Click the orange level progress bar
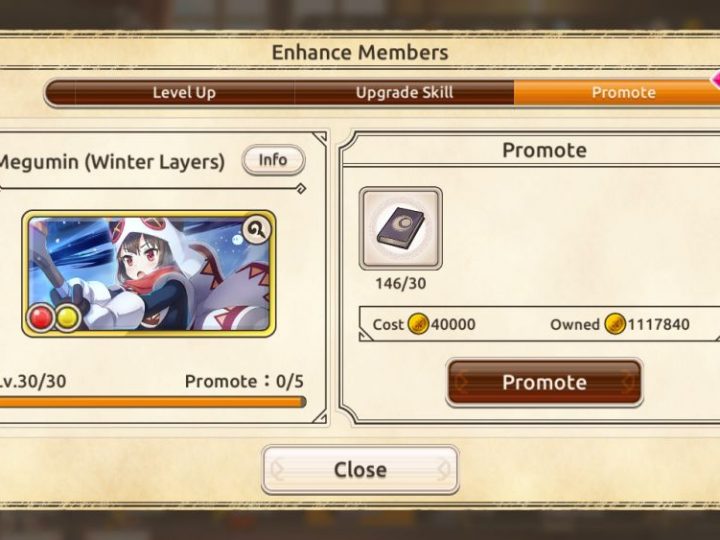This screenshot has width=720, height=540. pyautogui.click(x=153, y=403)
